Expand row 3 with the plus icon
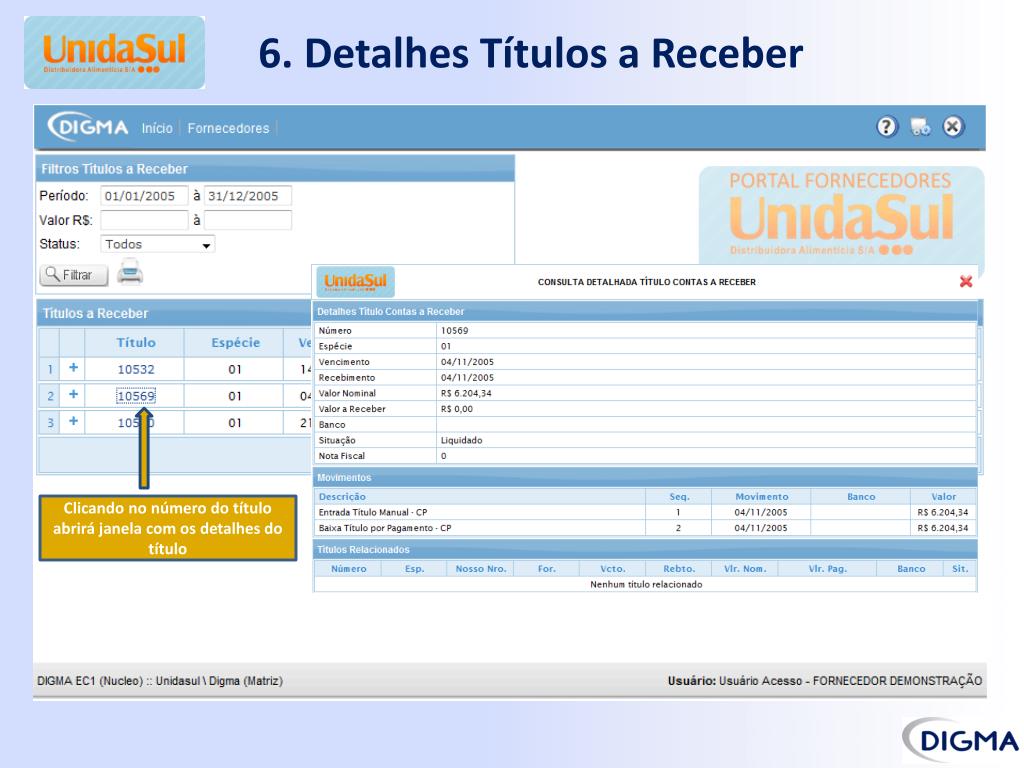 (x=73, y=422)
